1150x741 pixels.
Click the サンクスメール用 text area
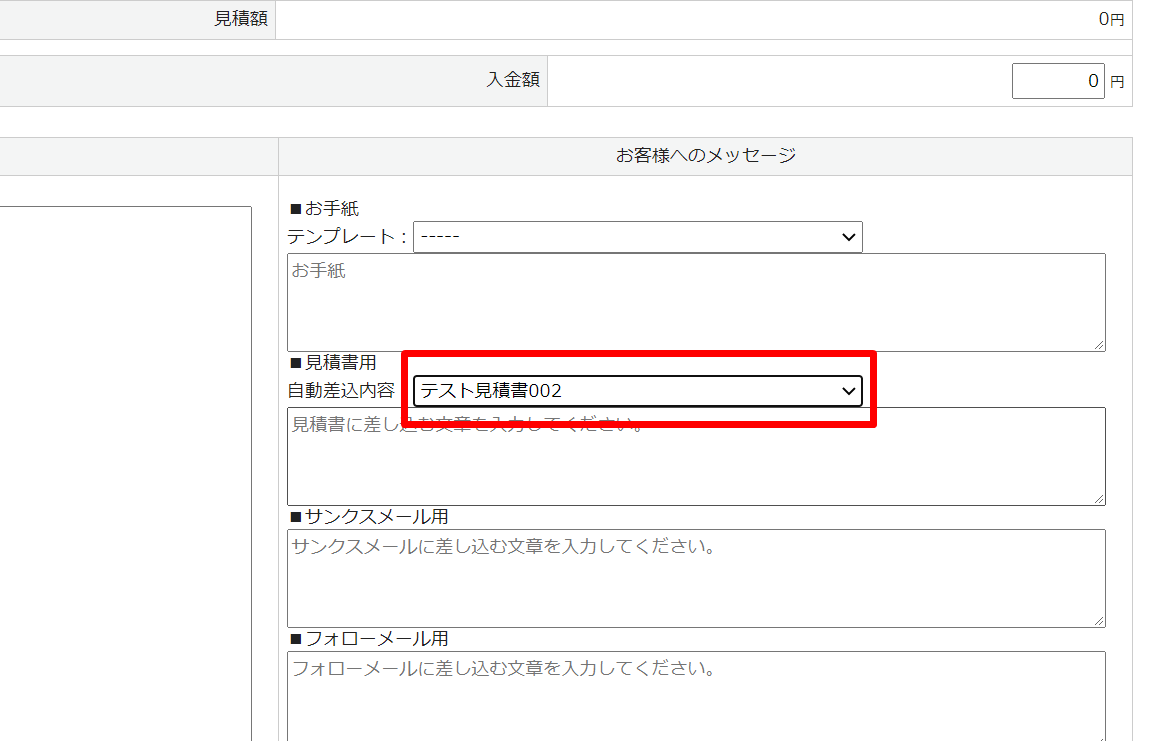coord(696,578)
